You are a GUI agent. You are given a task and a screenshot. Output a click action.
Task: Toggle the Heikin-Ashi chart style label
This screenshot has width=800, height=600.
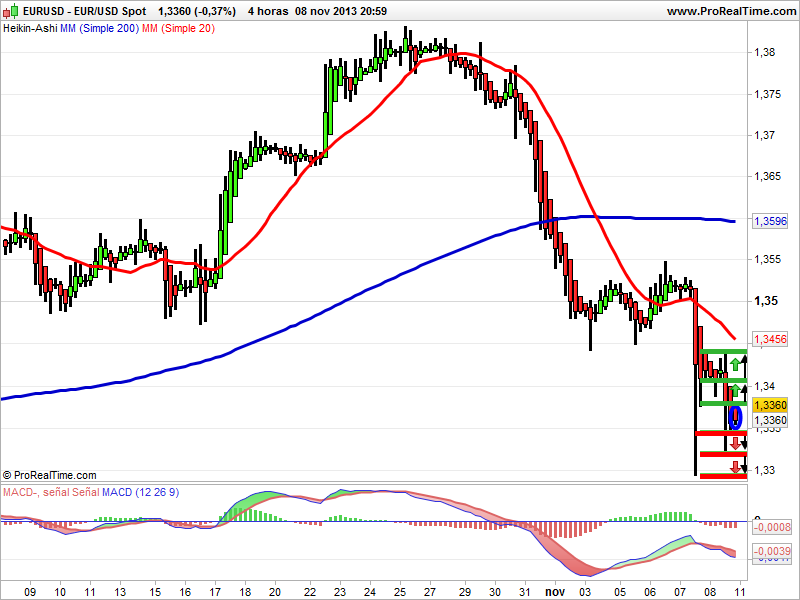click(30, 29)
